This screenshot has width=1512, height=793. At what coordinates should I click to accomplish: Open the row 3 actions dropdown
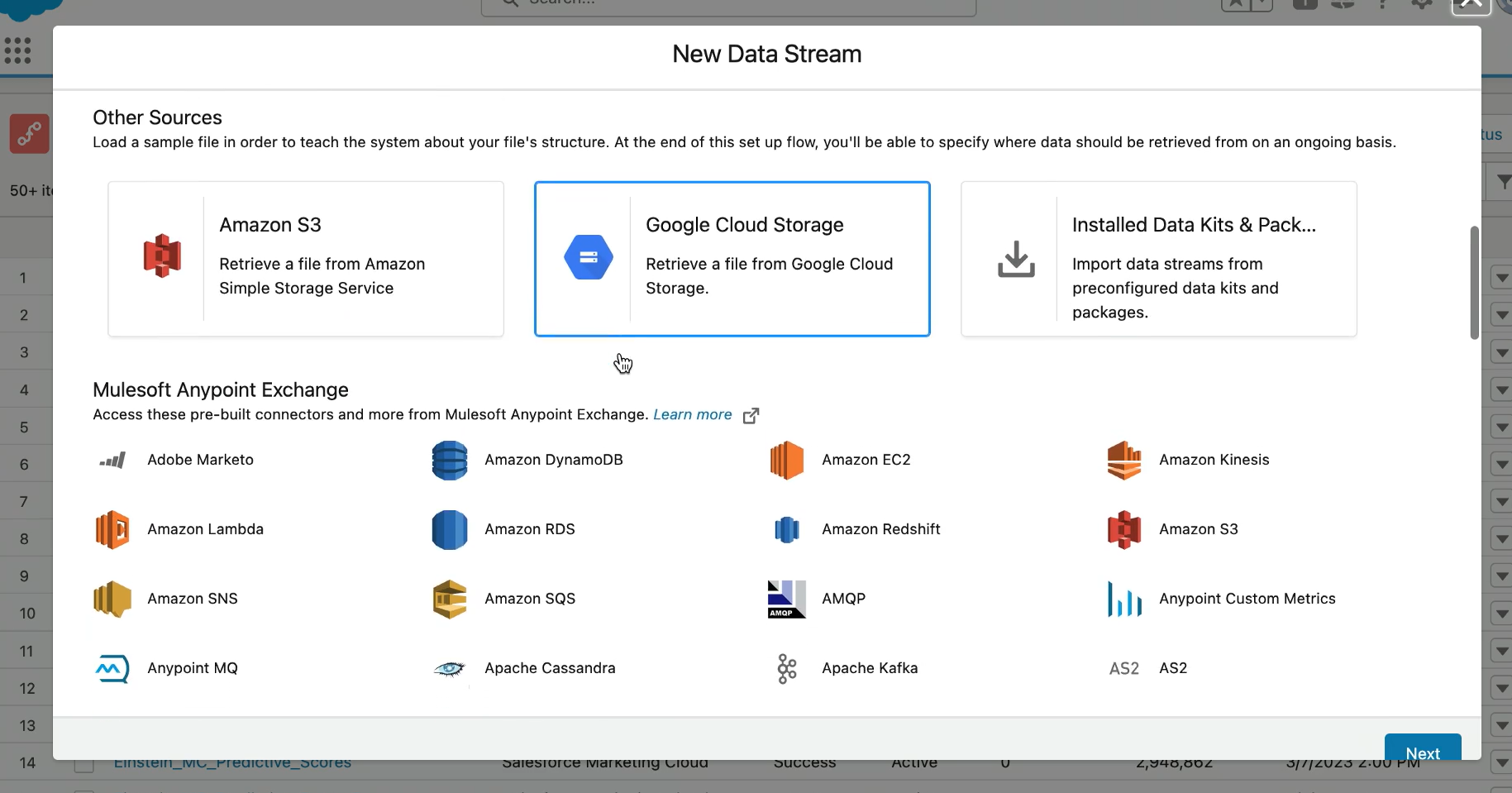click(1501, 352)
